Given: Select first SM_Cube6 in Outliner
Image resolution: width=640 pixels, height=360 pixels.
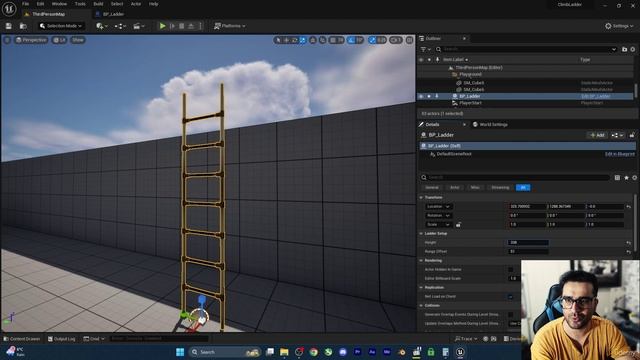Looking at the screenshot, I should click(x=473, y=83).
